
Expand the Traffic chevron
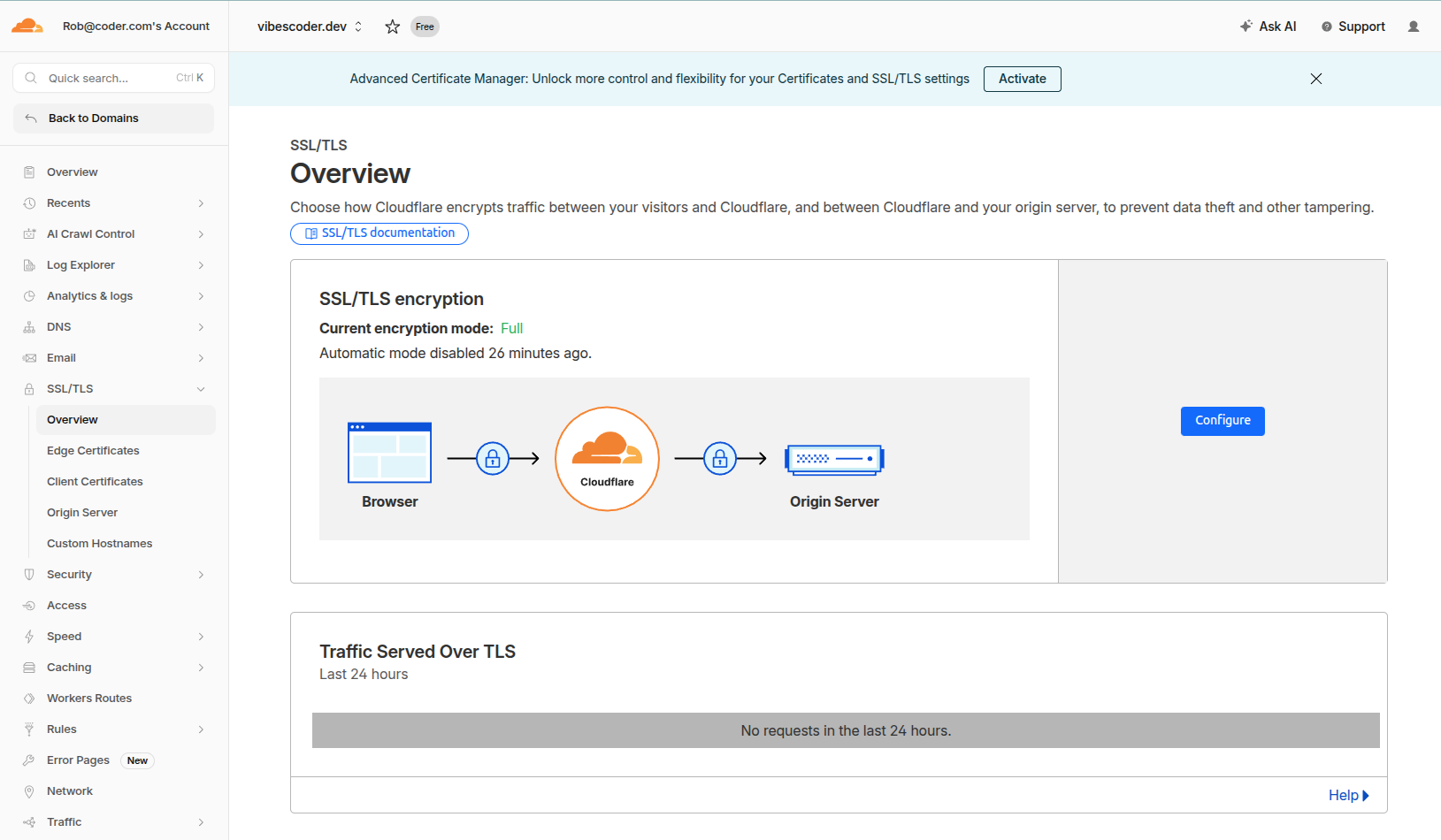pos(201,822)
